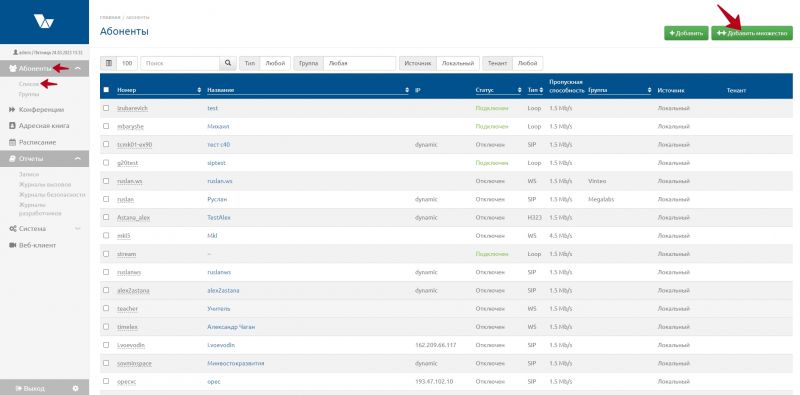Open Расписание calendar in the sidebar

click(x=33, y=142)
